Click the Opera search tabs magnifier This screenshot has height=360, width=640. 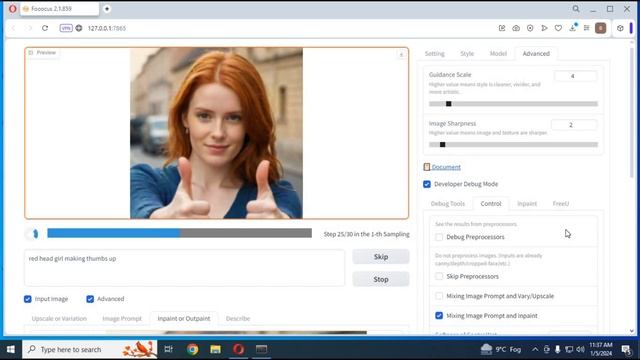(x=576, y=9)
